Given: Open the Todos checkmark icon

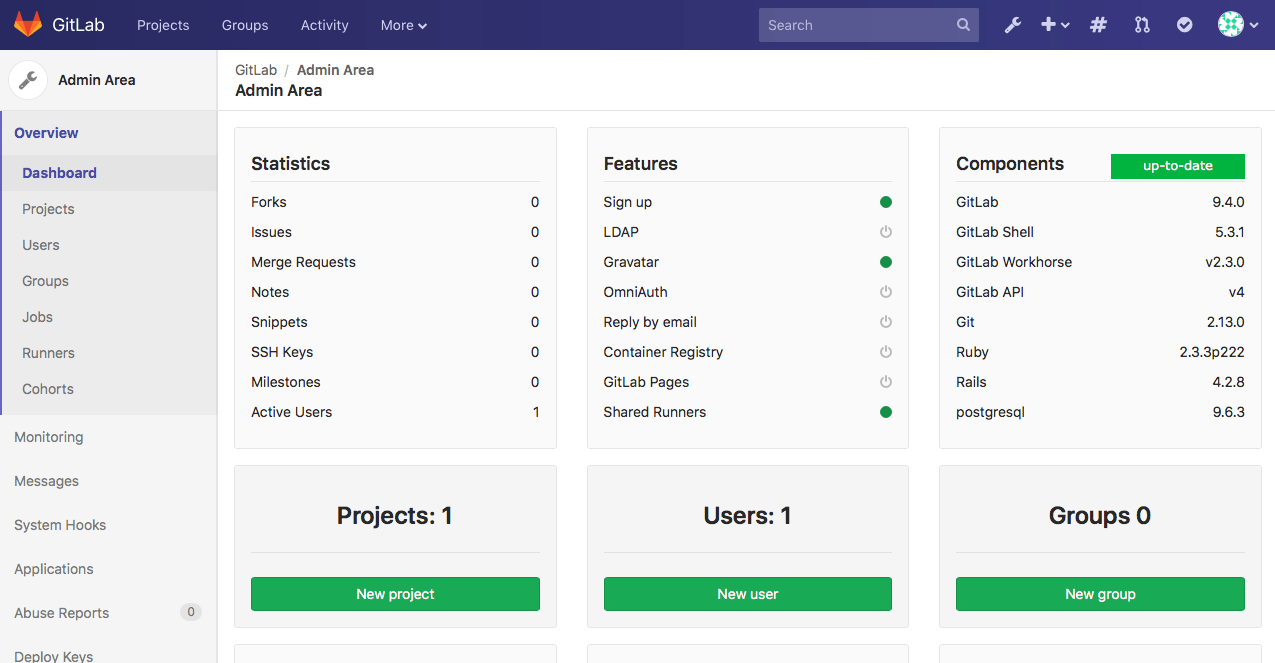Looking at the screenshot, I should coord(1184,24).
